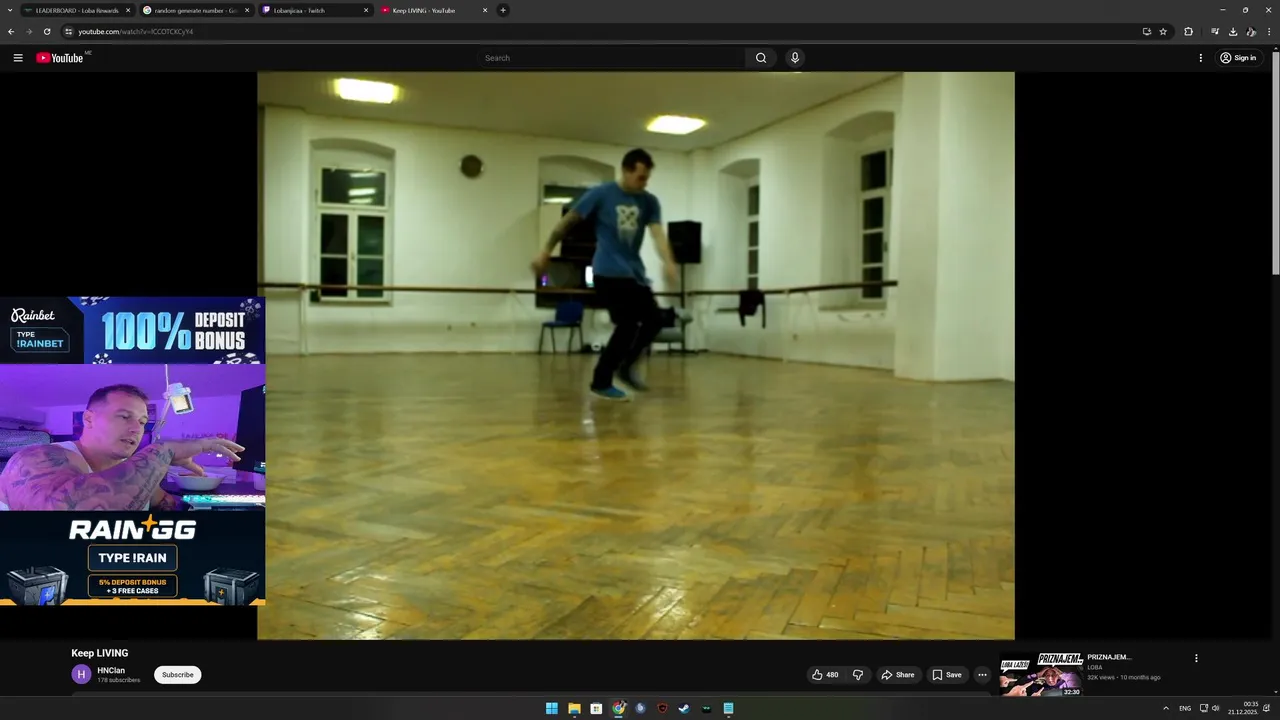Dislike the video with thumbs down
The image size is (1280, 720).
point(858,675)
